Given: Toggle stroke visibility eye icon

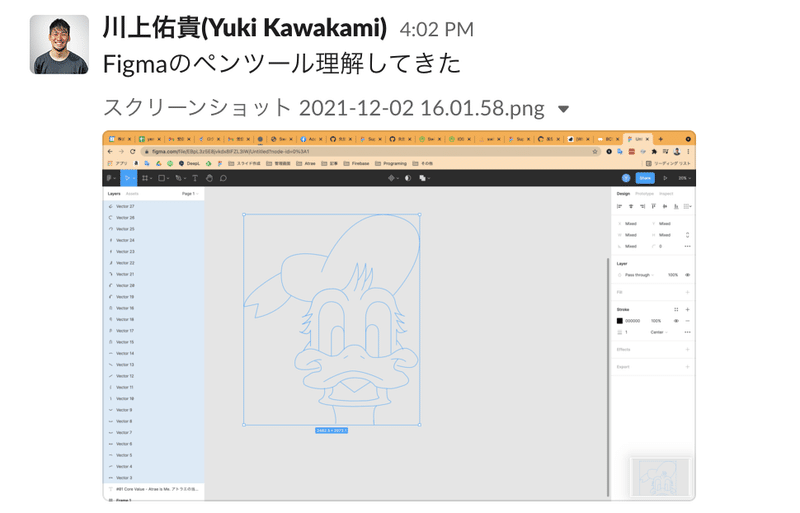Looking at the screenshot, I should [x=676, y=321].
